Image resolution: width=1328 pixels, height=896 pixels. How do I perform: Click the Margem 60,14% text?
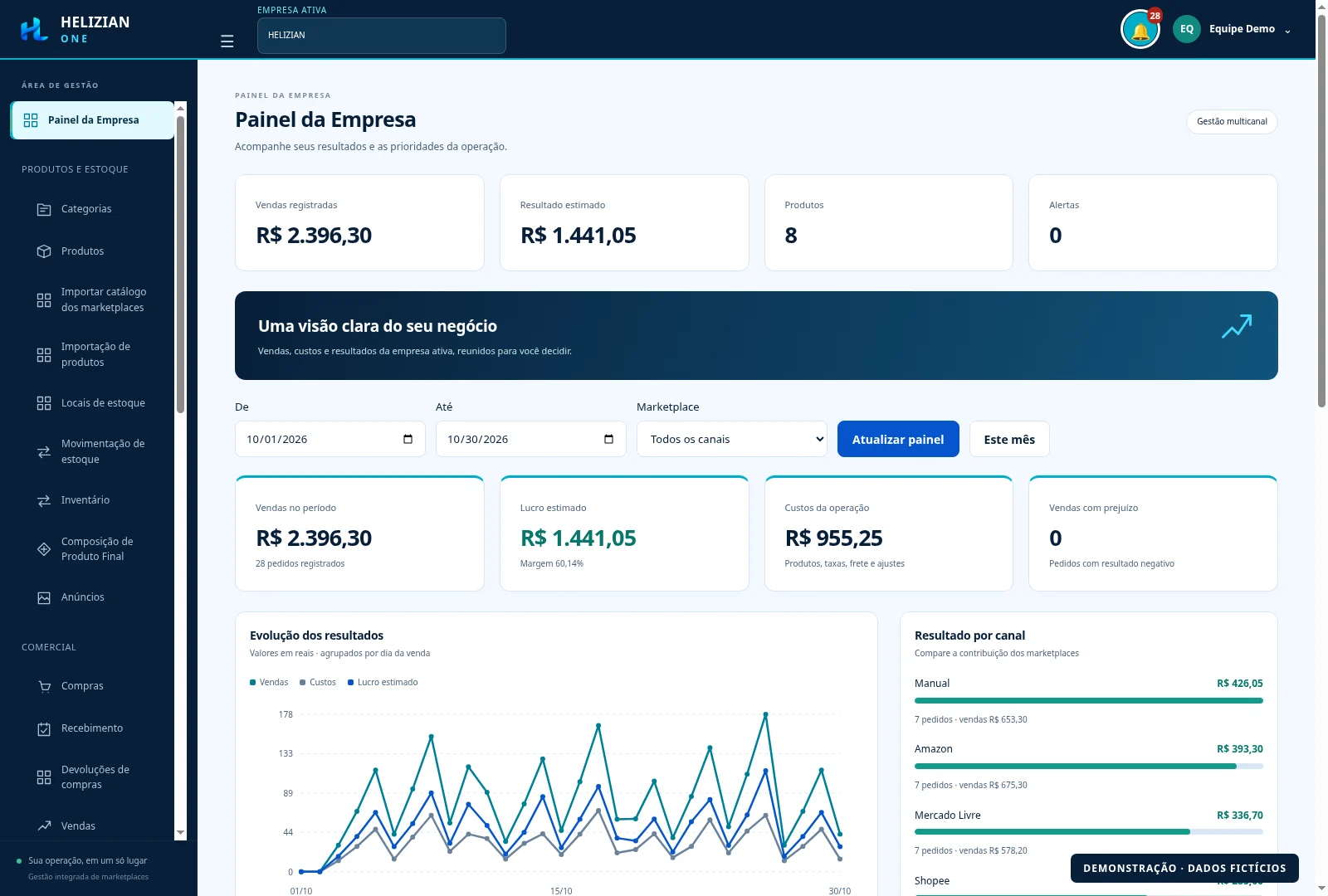(552, 564)
